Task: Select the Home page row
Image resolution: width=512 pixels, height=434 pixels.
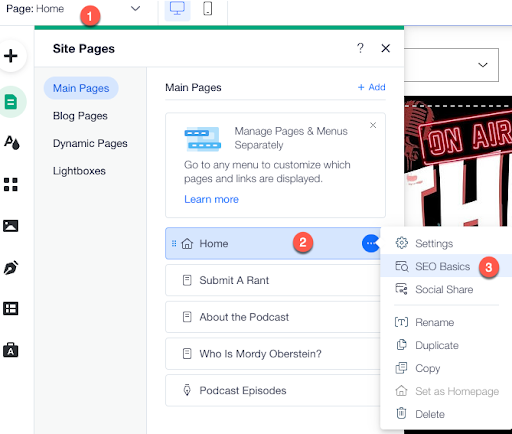Action: 273,243
